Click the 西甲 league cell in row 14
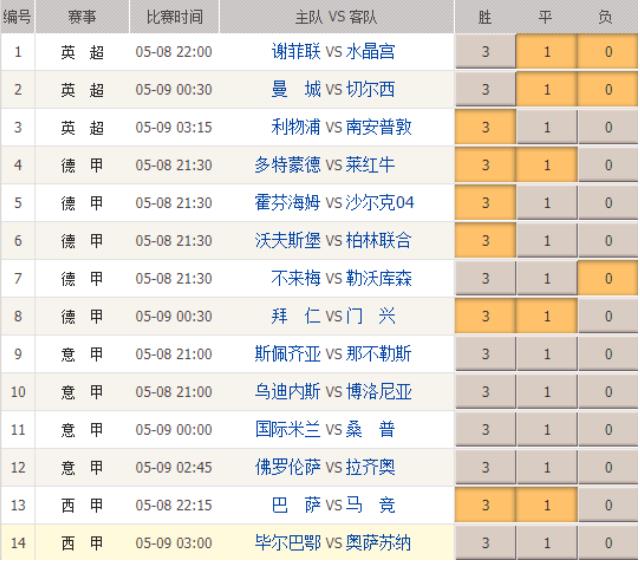Viewport: 640px width, 562px height. click(82, 543)
